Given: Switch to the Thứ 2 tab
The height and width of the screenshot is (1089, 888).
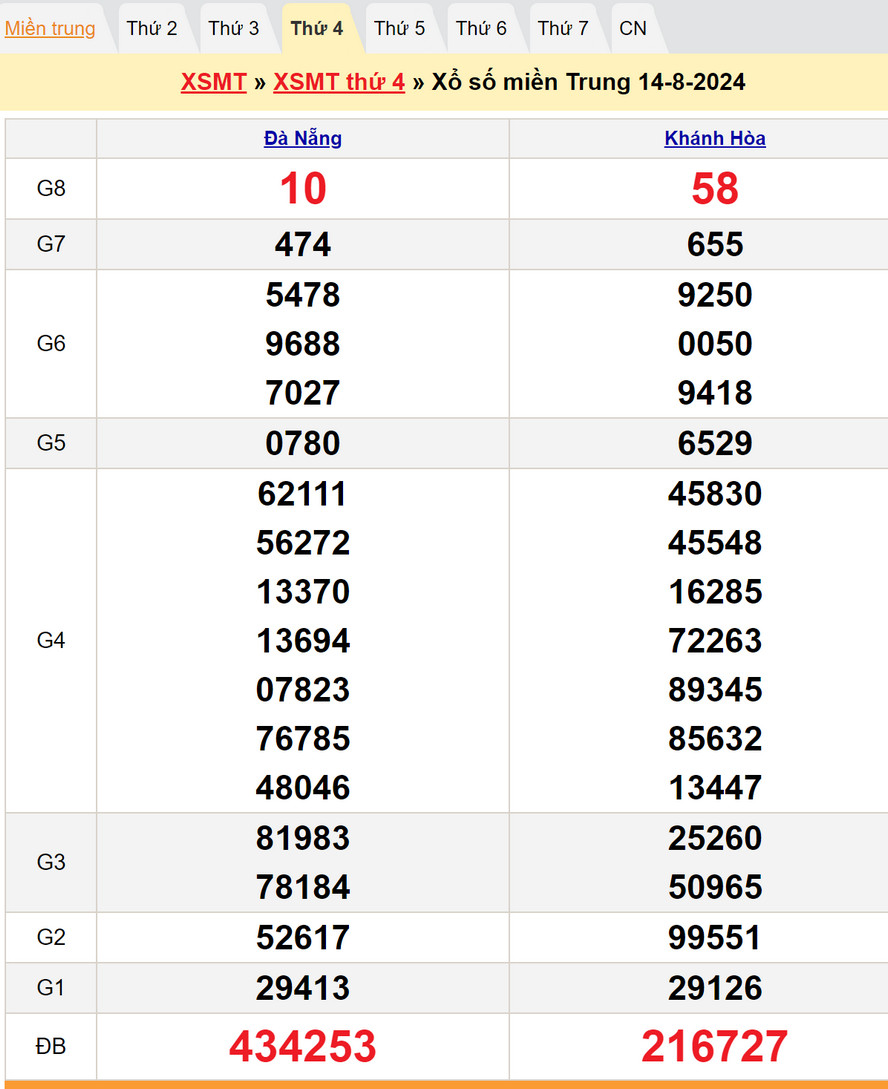Looking at the screenshot, I should tap(152, 28).
